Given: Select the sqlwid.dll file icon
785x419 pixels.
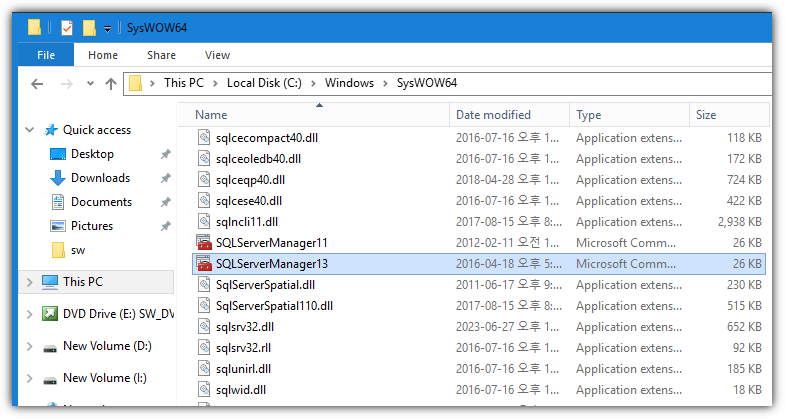Looking at the screenshot, I should coord(204,390).
